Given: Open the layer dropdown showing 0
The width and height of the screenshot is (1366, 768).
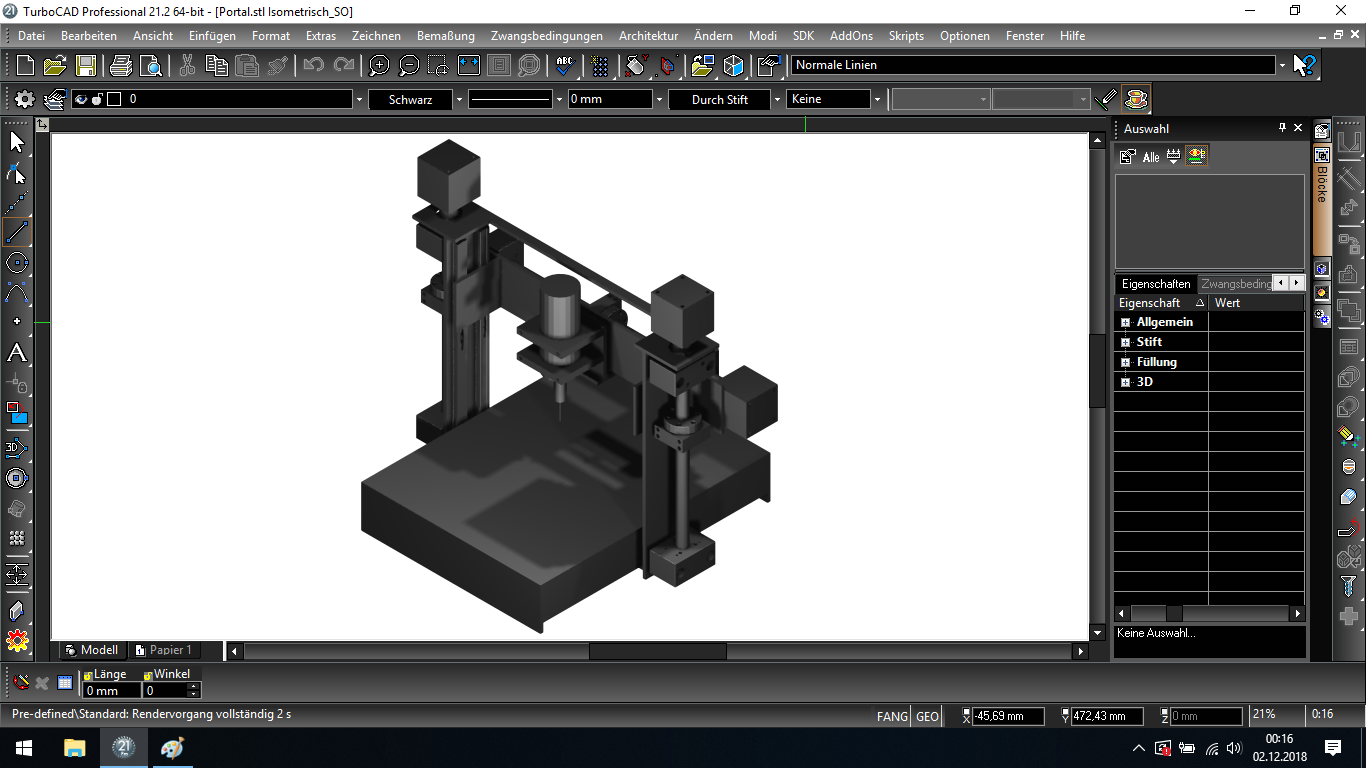Looking at the screenshot, I should point(359,99).
